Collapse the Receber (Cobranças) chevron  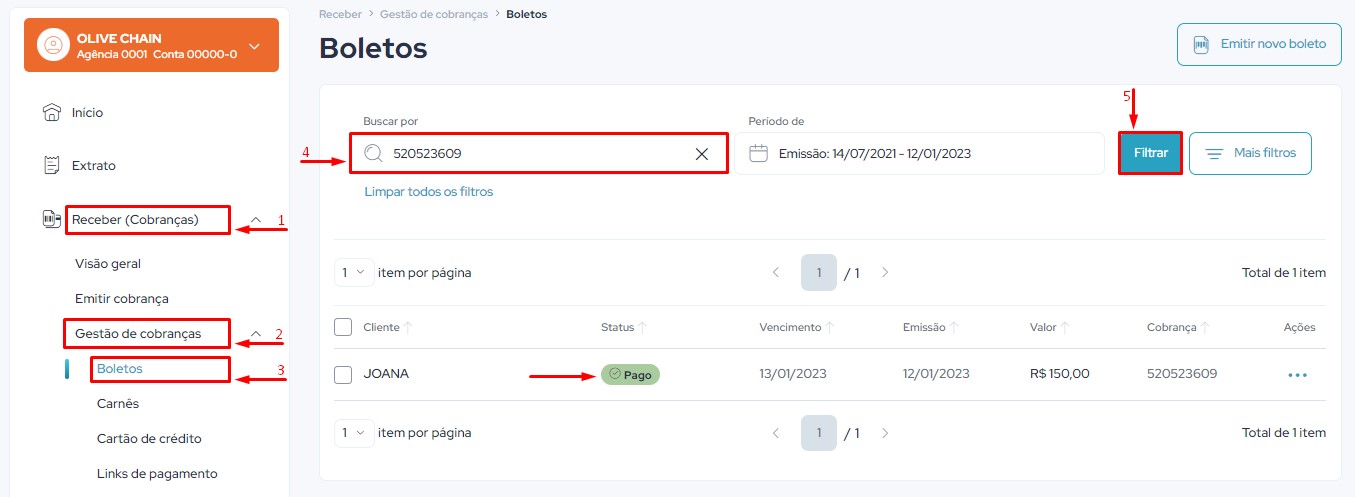tap(256, 219)
